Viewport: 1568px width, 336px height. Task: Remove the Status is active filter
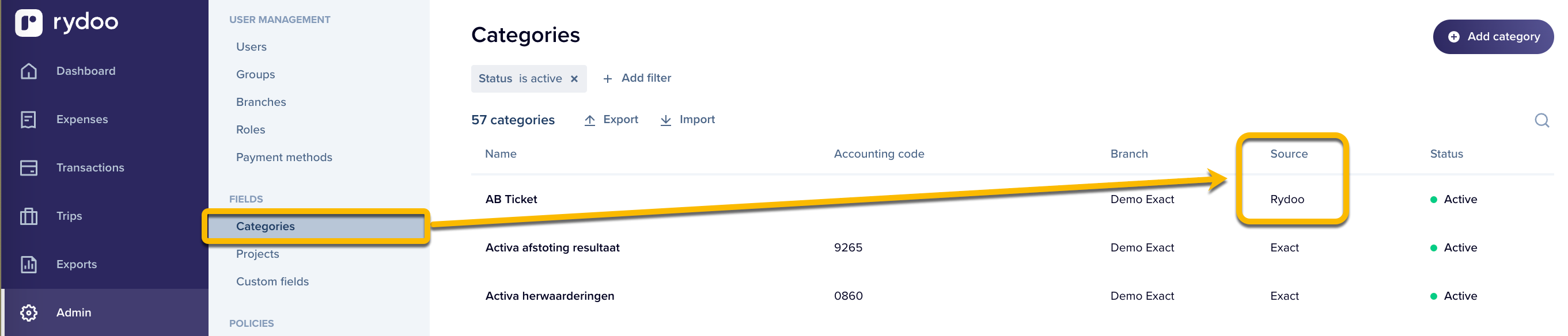click(574, 79)
